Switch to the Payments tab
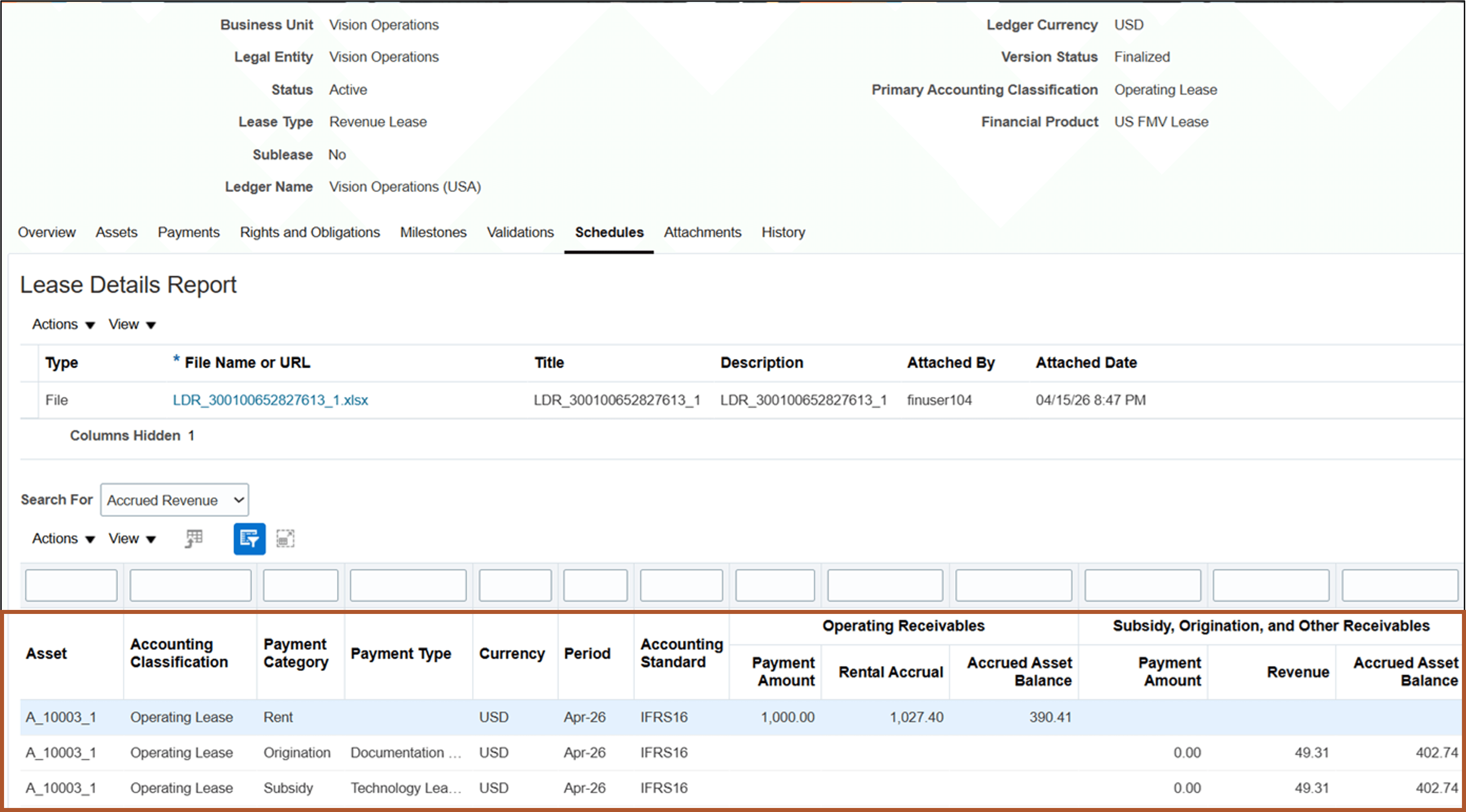Screen dimensions: 1466x812 coord(188,232)
